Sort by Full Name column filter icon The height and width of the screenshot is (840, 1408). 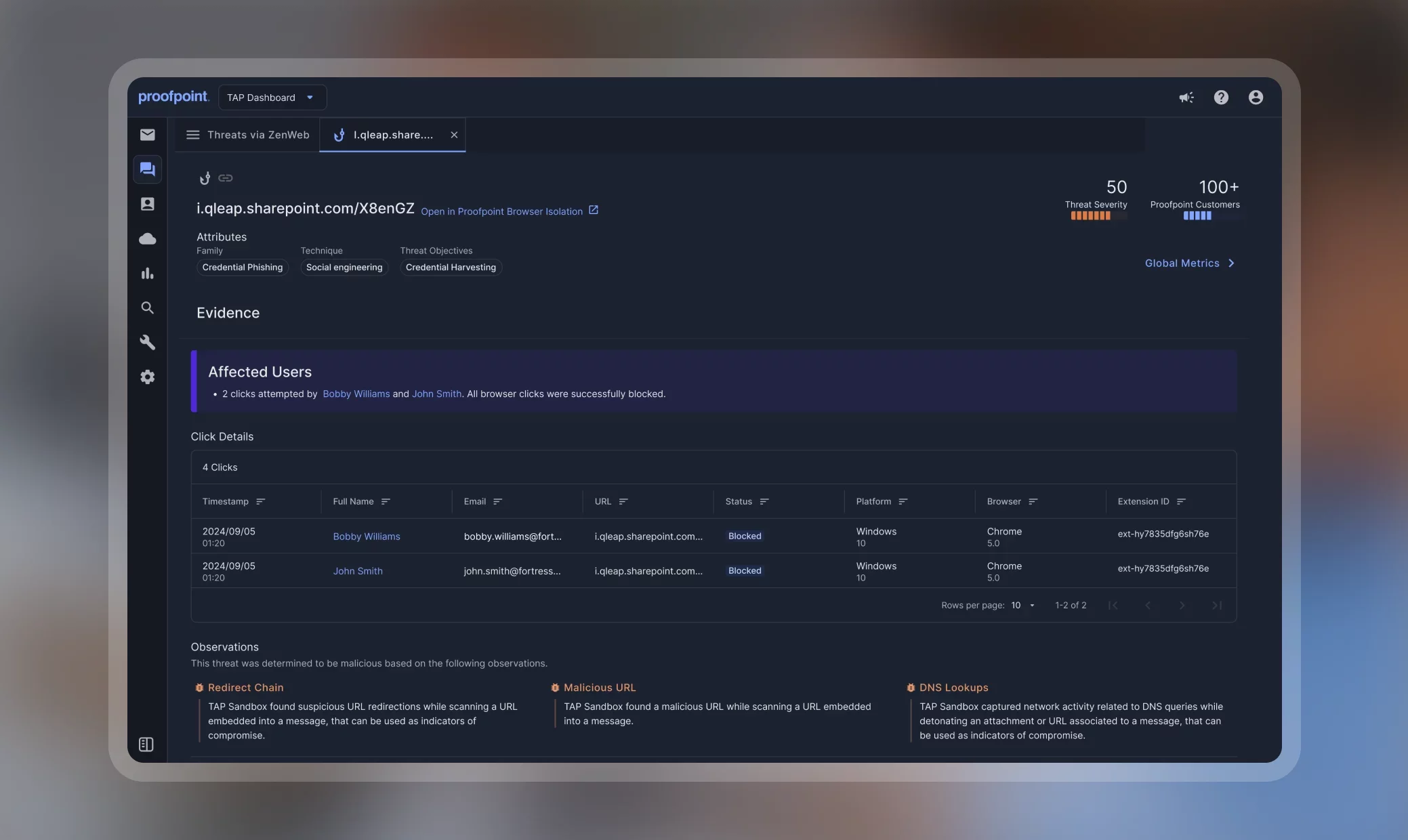(386, 502)
